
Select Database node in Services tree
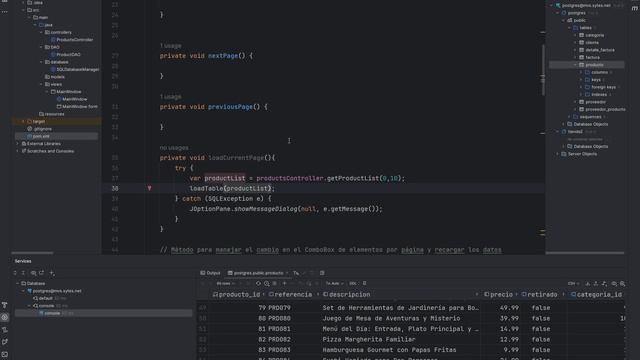tap(33, 283)
